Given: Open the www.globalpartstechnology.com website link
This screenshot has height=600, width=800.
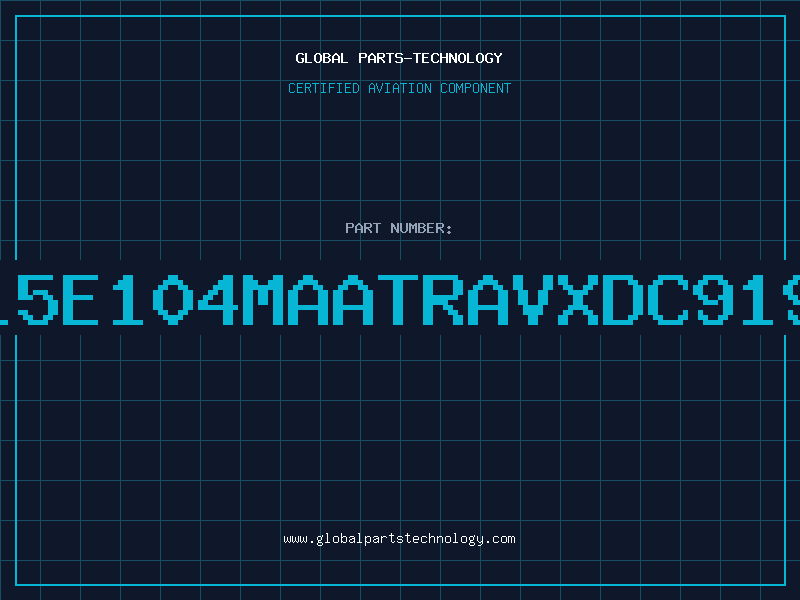Looking at the screenshot, I should (399, 539).
